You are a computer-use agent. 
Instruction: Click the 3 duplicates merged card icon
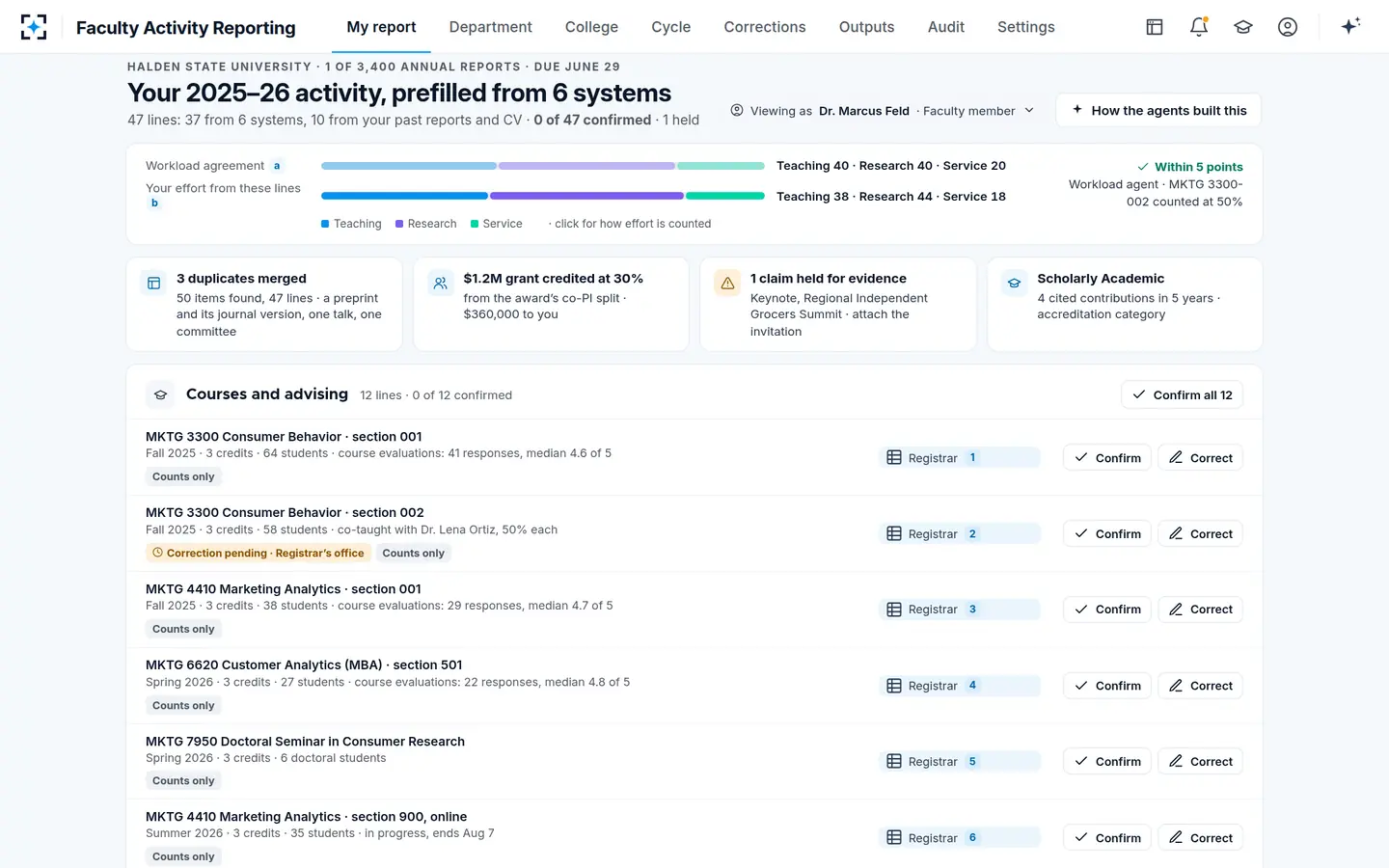(x=153, y=283)
